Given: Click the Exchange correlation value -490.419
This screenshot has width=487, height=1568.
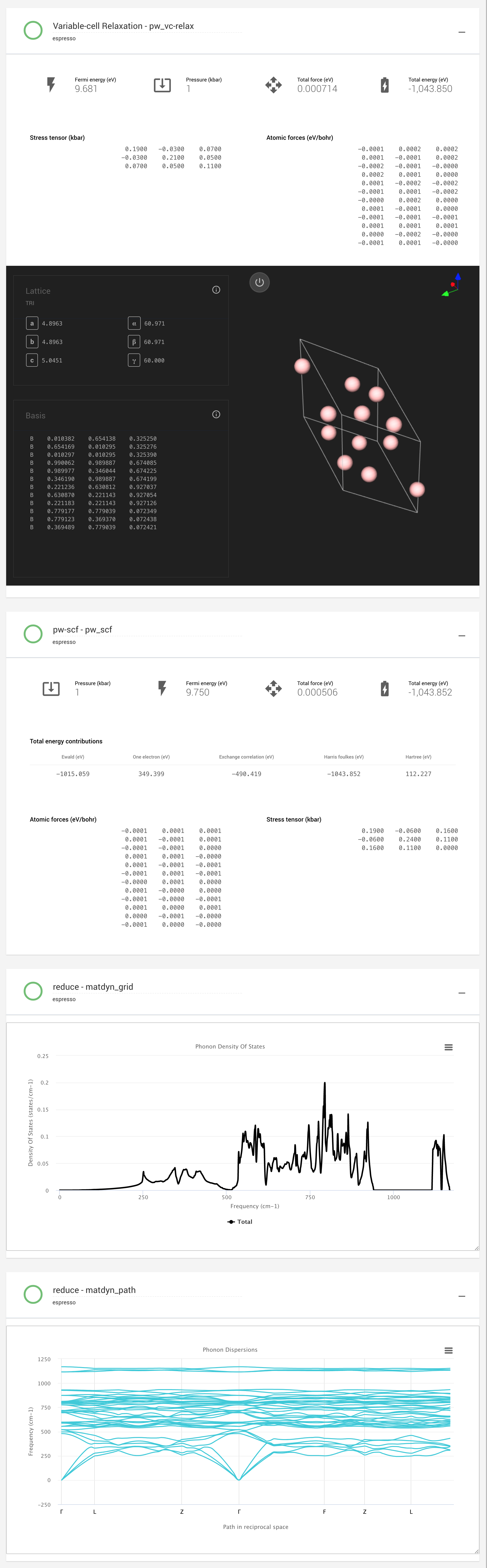Looking at the screenshot, I should click(x=247, y=774).
